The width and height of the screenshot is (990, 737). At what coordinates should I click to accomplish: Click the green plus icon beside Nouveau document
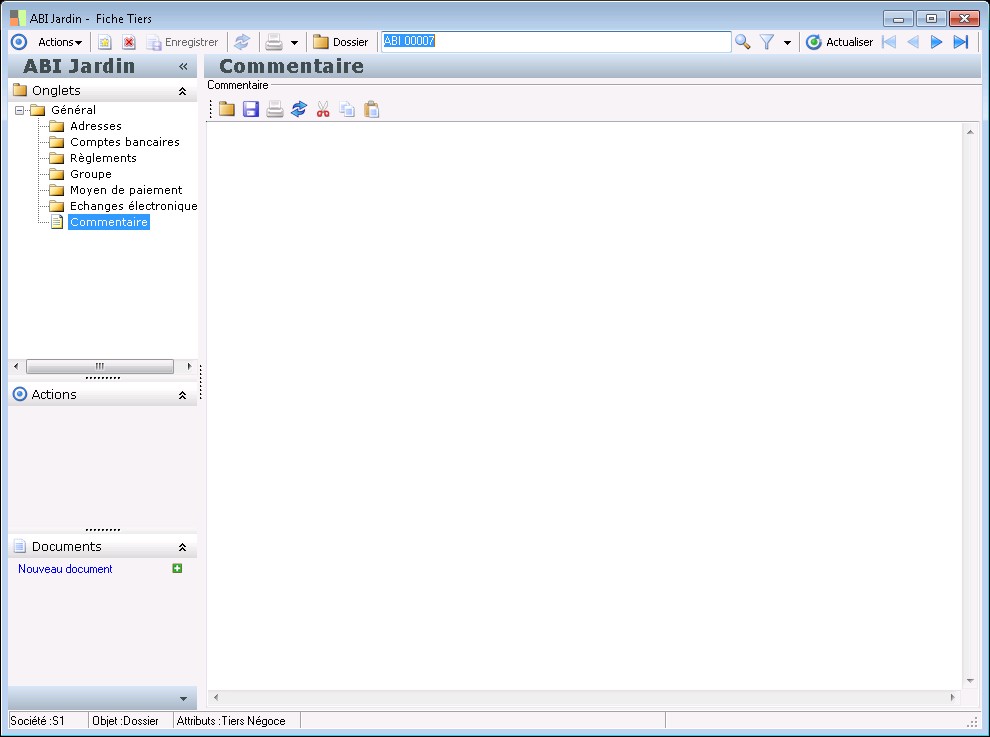178,568
